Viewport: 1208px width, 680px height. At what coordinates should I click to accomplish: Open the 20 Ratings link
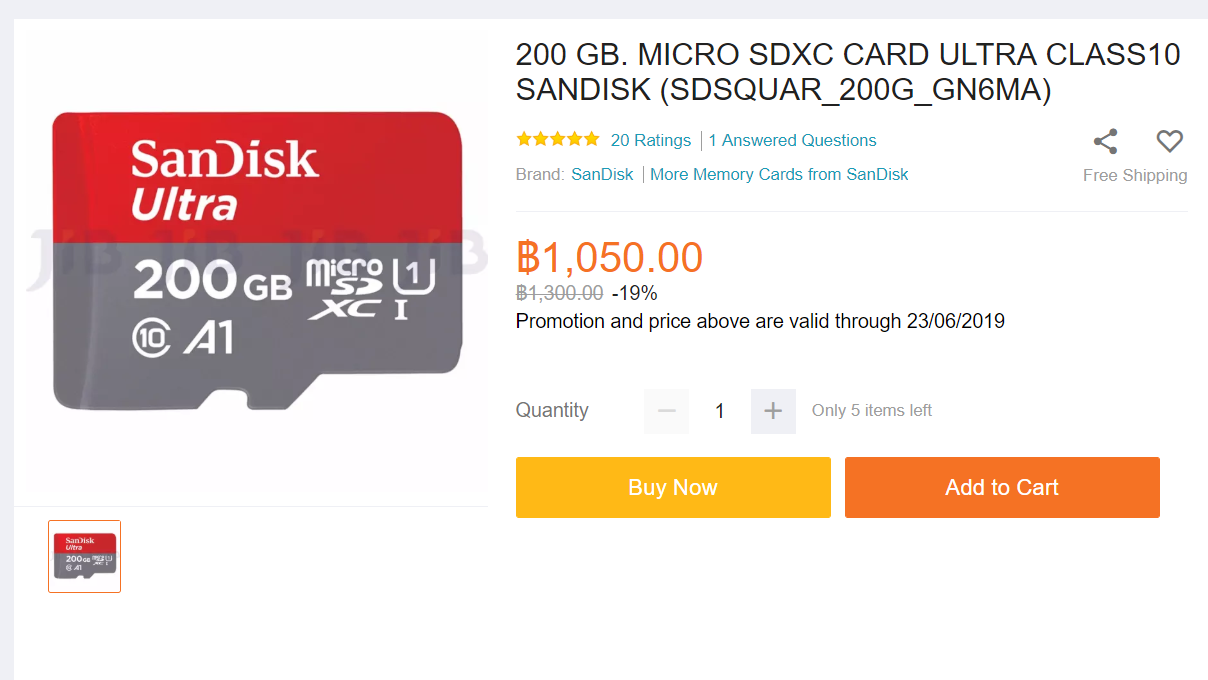(x=651, y=140)
